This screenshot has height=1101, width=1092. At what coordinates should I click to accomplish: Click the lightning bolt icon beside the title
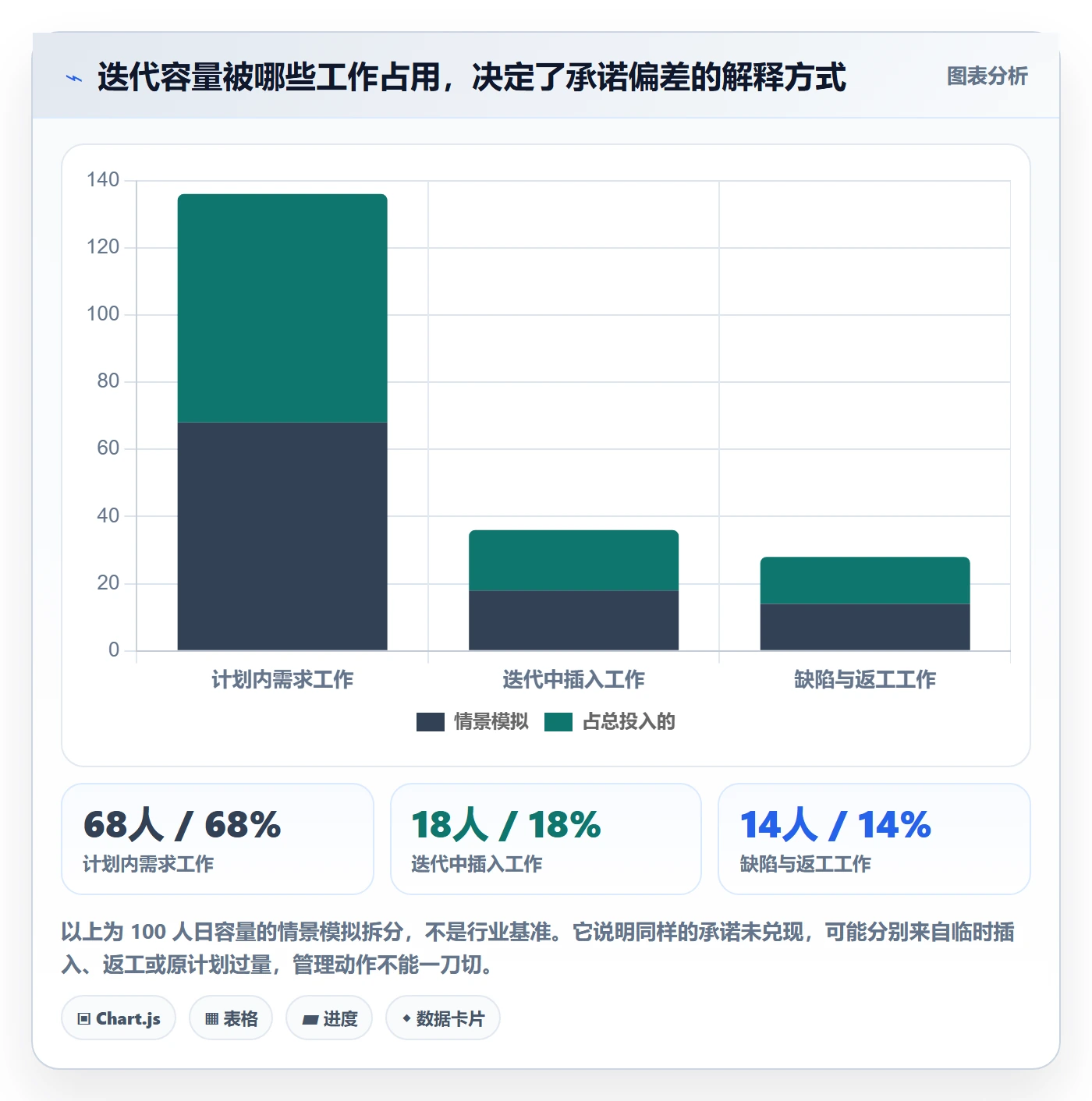(74, 78)
